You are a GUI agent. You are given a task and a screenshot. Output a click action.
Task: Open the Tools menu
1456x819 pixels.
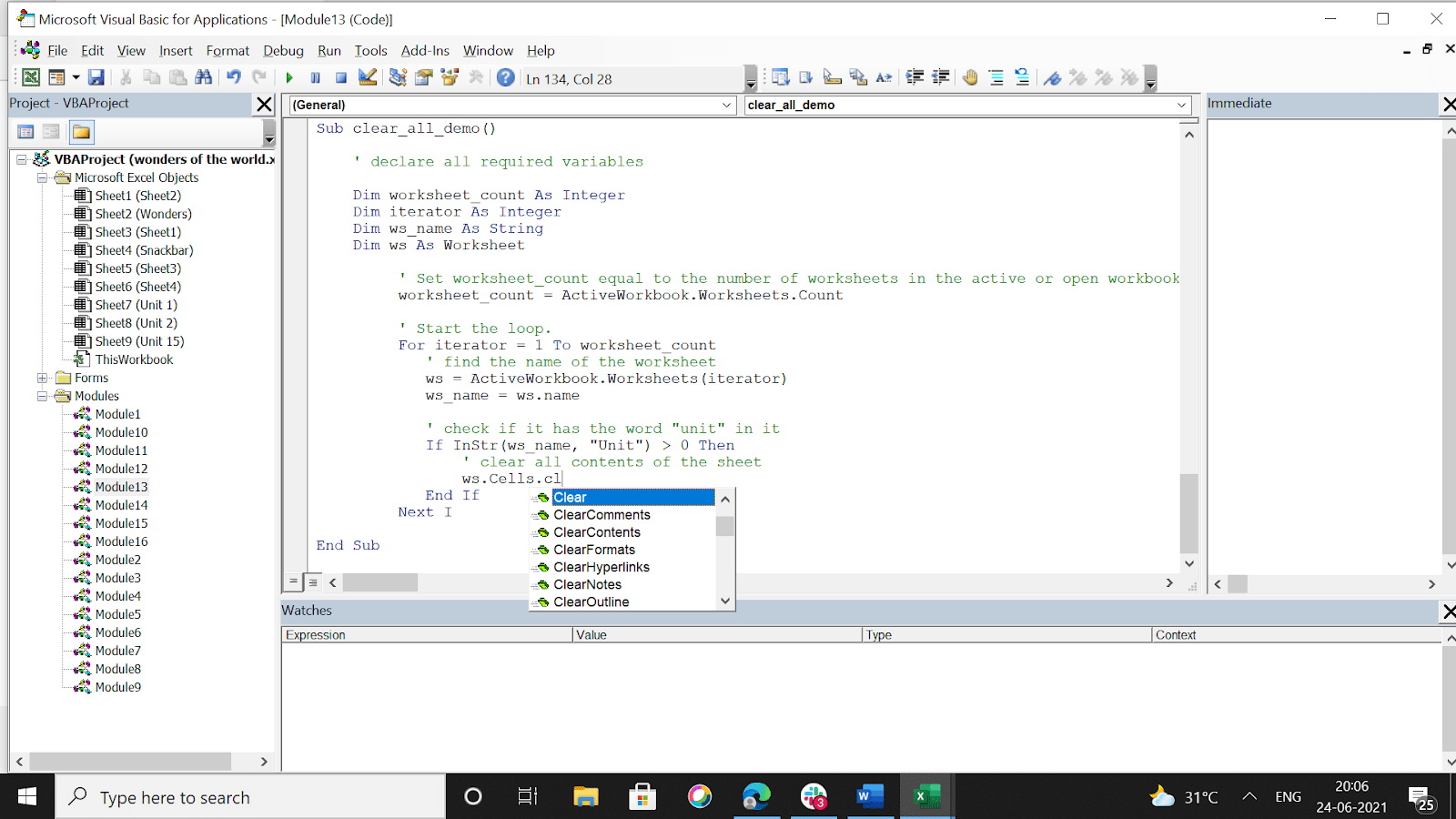[x=370, y=51]
